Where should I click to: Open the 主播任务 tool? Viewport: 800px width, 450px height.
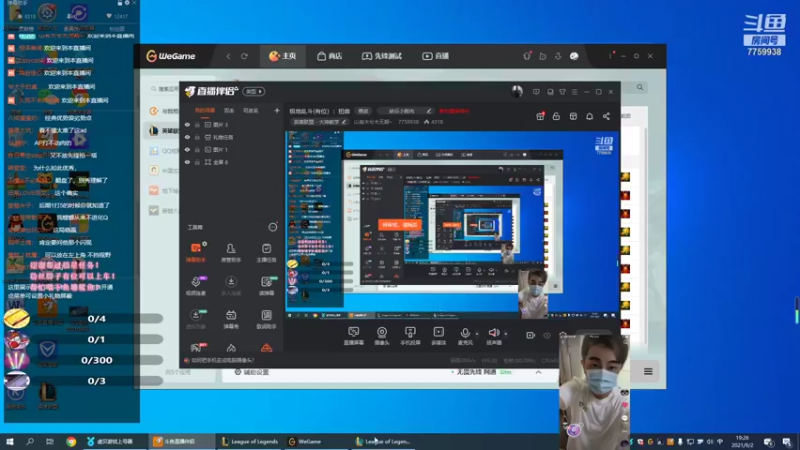pos(266,253)
